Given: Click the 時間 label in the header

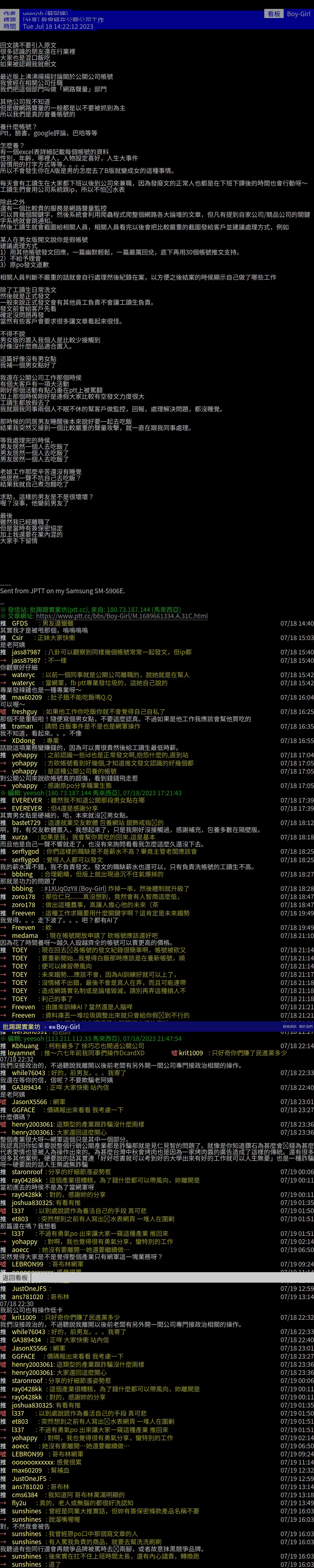Looking at the screenshot, I should pyautogui.click(x=9, y=26).
